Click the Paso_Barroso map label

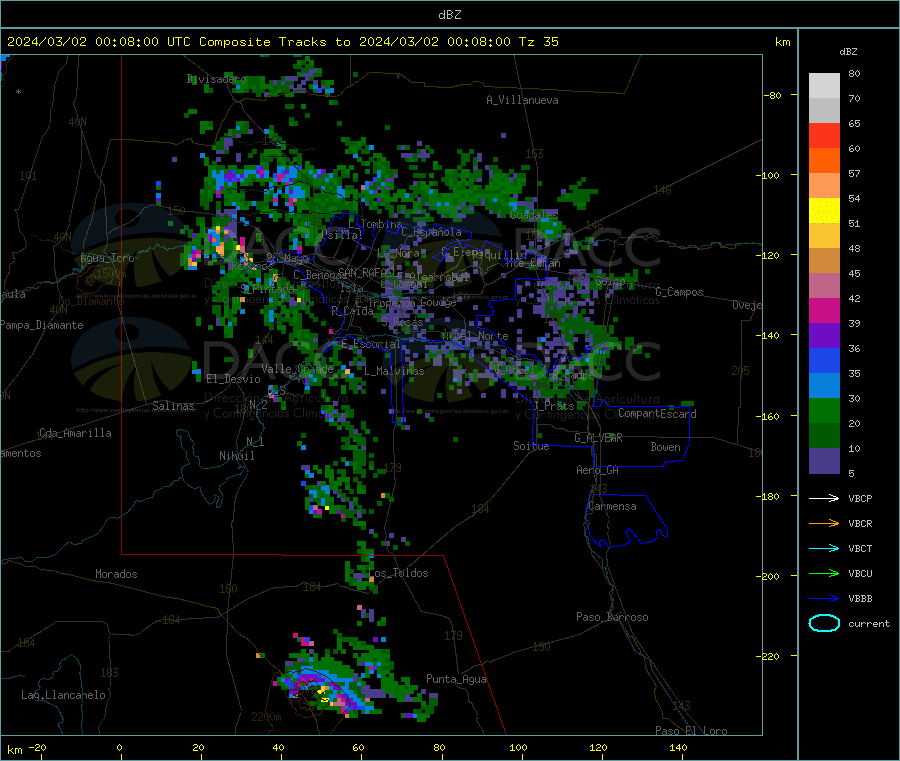click(x=612, y=617)
